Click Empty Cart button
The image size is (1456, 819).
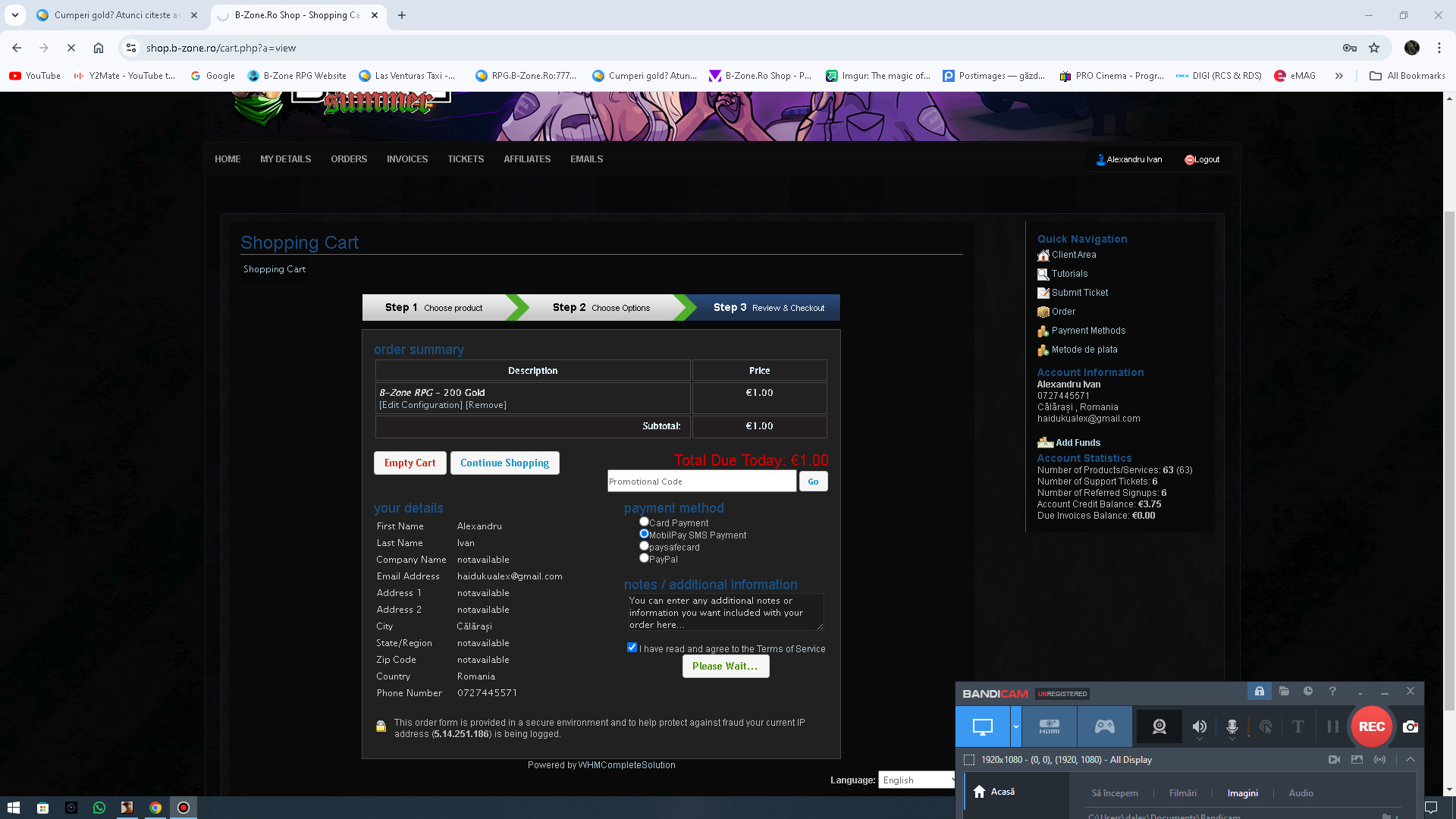(x=409, y=463)
